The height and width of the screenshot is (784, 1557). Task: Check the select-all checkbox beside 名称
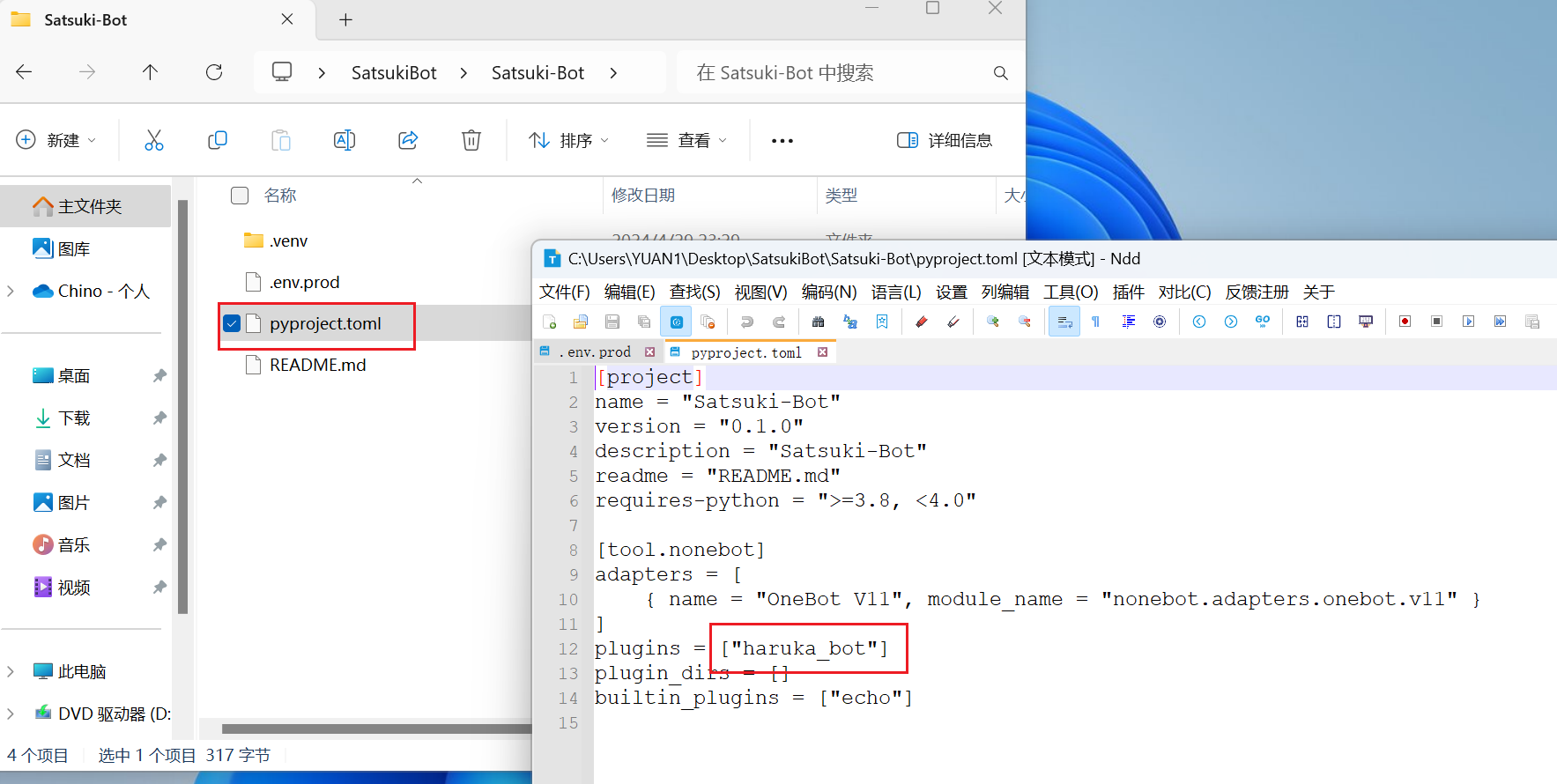[x=240, y=195]
